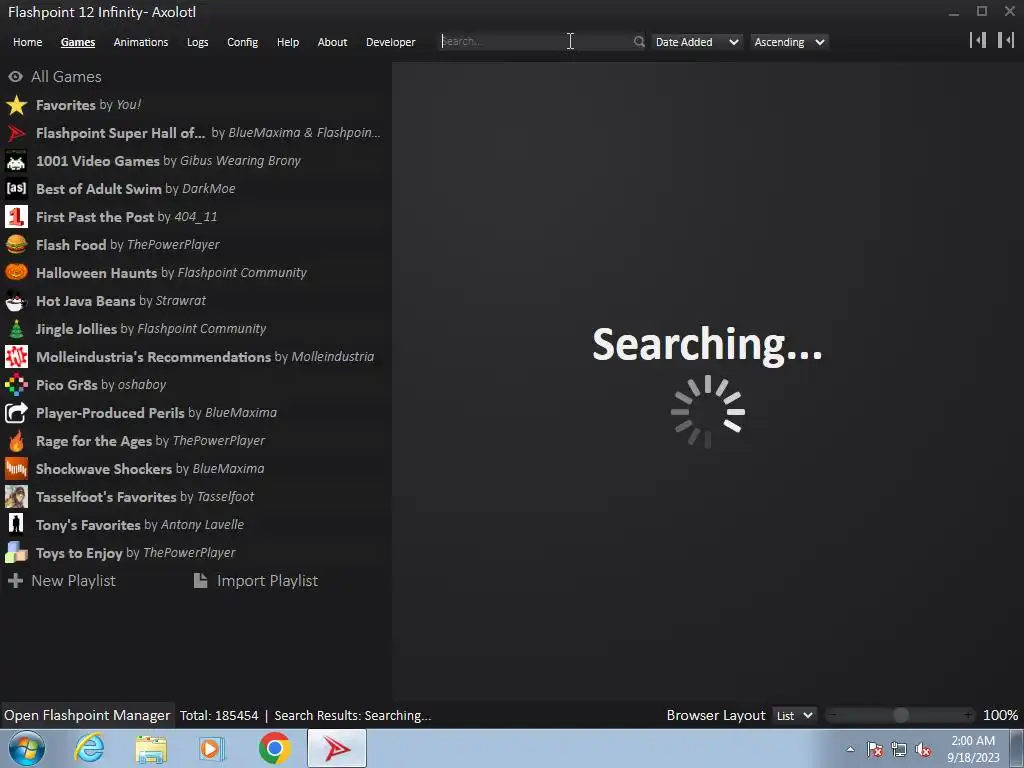Click the New Playlist plus icon
1024x768 pixels.
click(16, 581)
